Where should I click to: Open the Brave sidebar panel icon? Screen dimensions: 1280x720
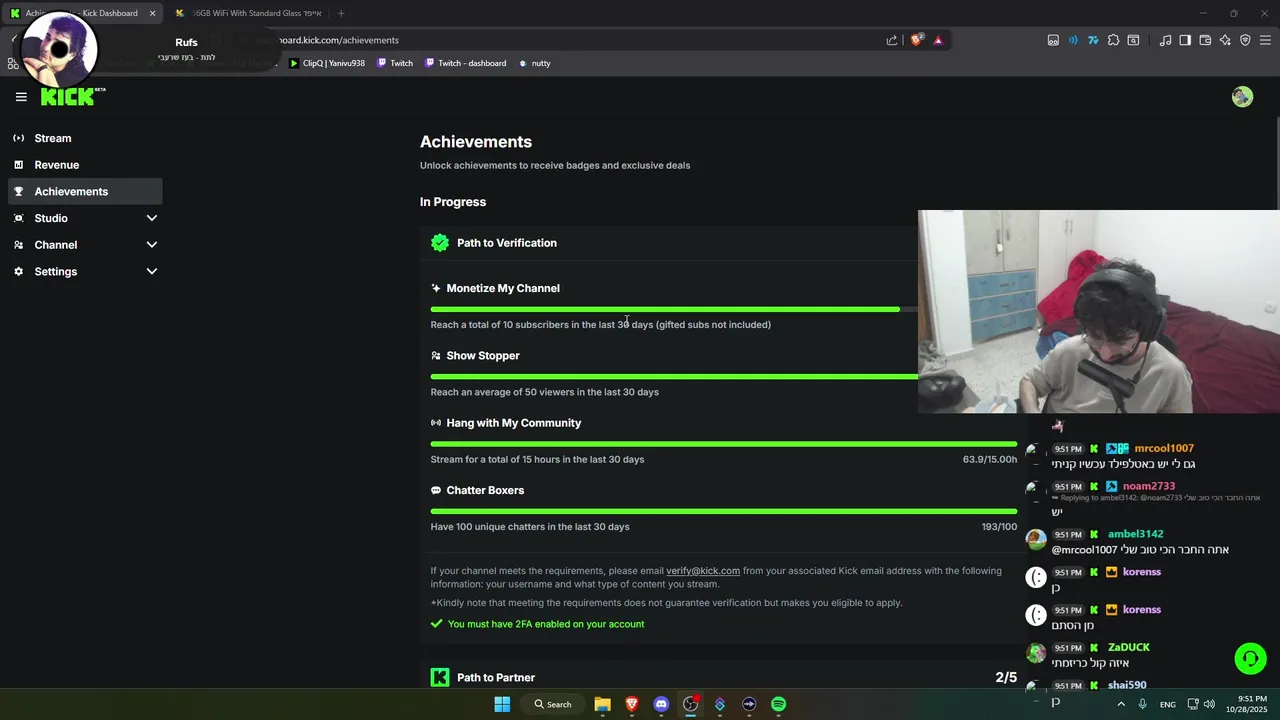pos(1185,40)
